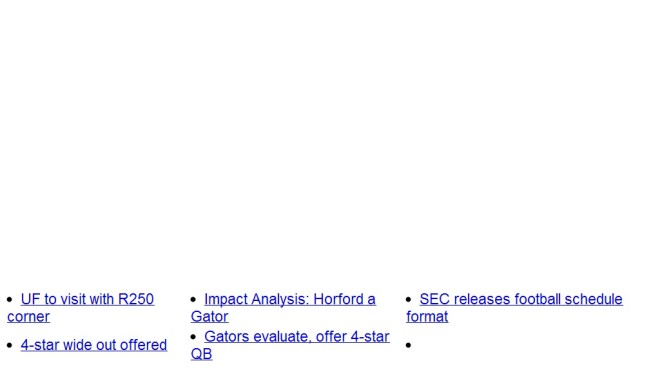Viewport: 660px width, 370px height.
Task: Click the bullet beside 'SEC releases football schedule'
Action: coord(408,300)
